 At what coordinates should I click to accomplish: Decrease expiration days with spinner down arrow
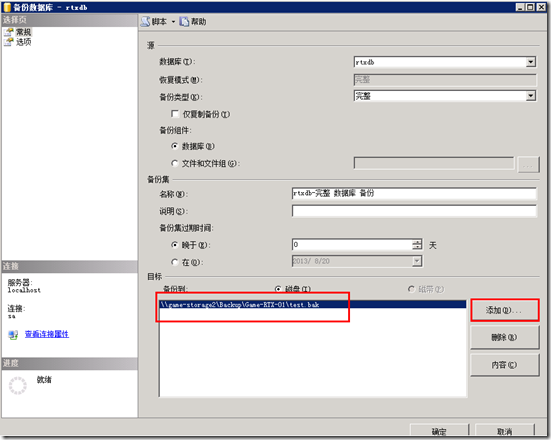[x=417, y=247]
